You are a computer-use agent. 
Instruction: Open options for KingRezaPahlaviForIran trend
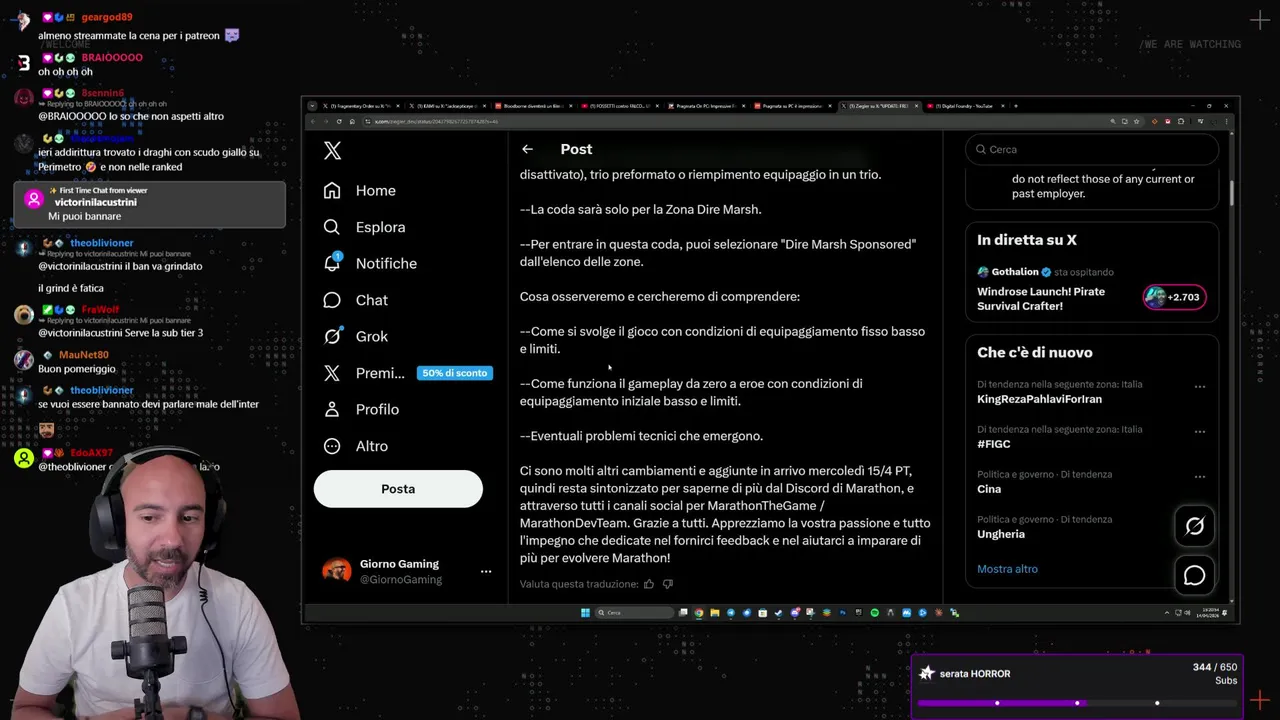coord(1200,387)
